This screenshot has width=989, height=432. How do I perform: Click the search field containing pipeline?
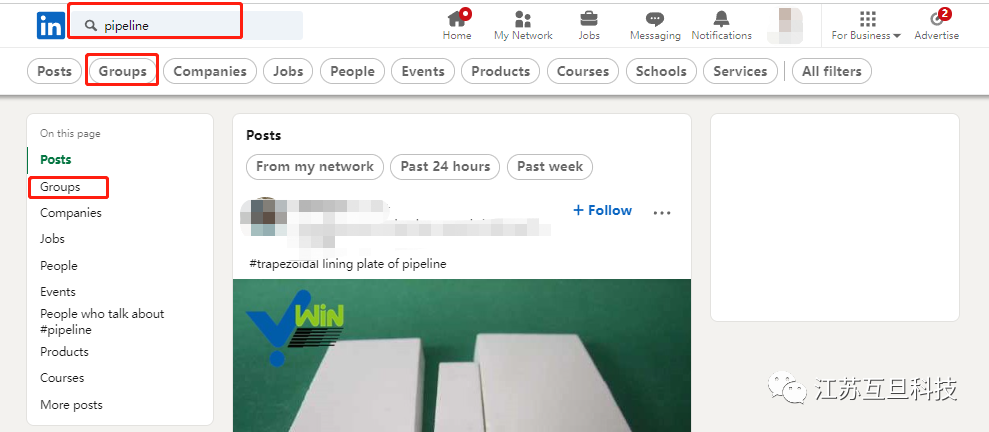pyautogui.click(x=187, y=25)
